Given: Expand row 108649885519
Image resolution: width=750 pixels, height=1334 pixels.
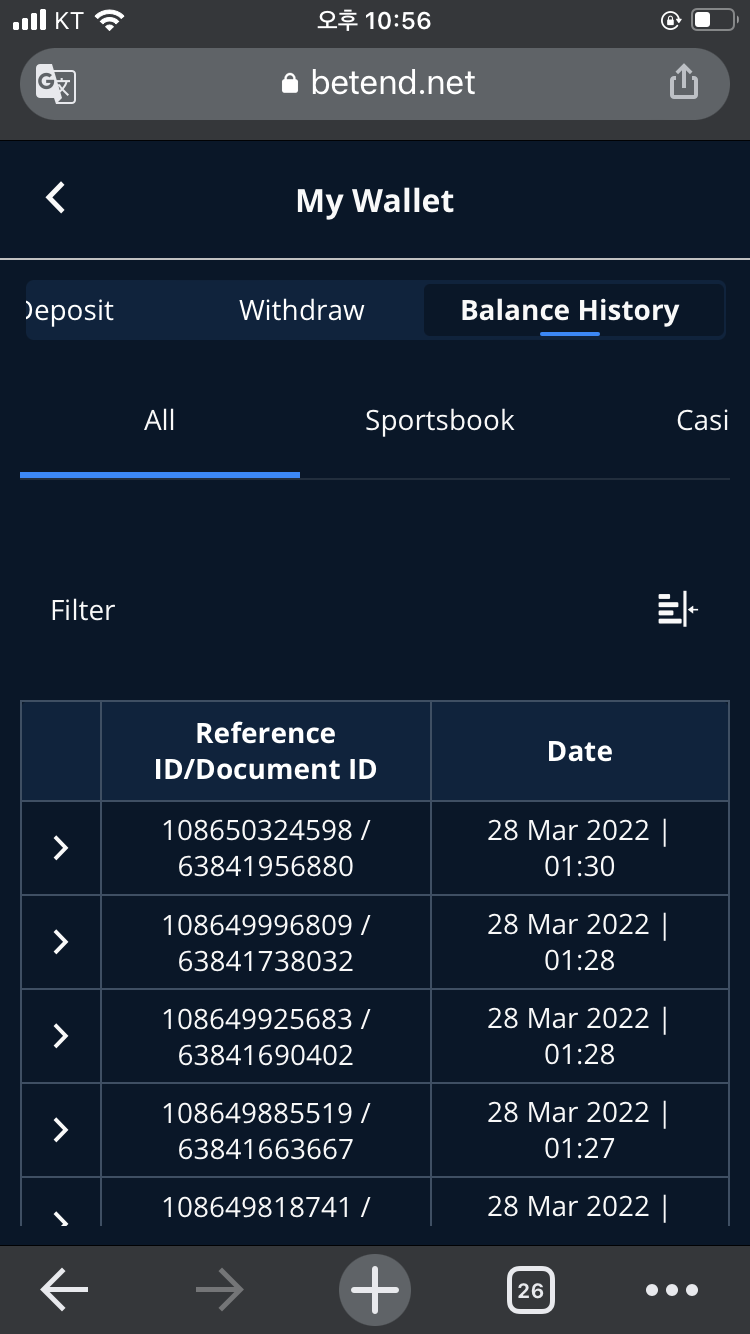Looking at the screenshot, I should click(x=61, y=1130).
